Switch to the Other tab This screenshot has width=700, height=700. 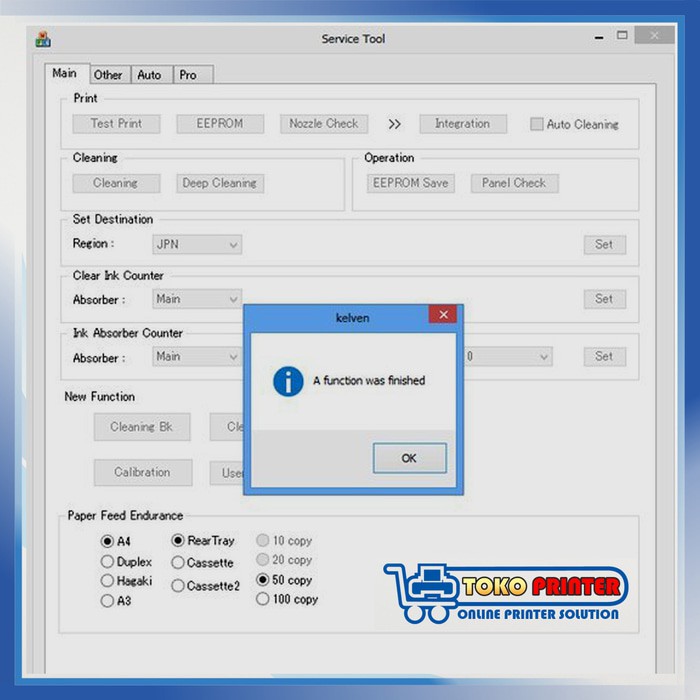(x=108, y=75)
